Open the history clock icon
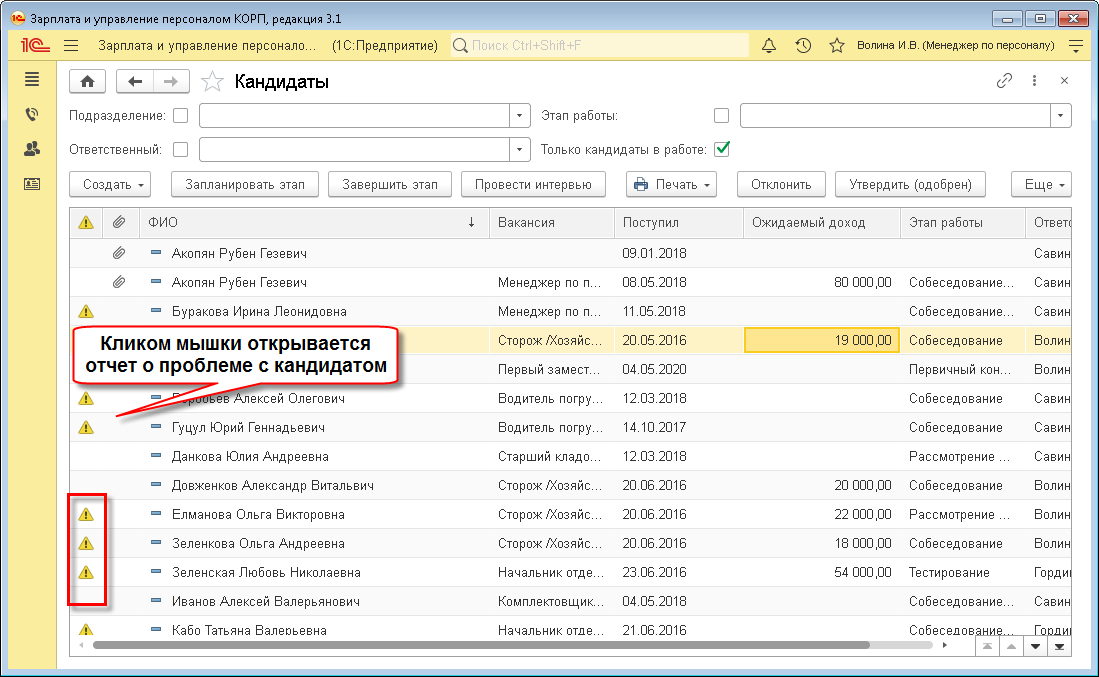This screenshot has width=1099, height=677. (803, 46)
